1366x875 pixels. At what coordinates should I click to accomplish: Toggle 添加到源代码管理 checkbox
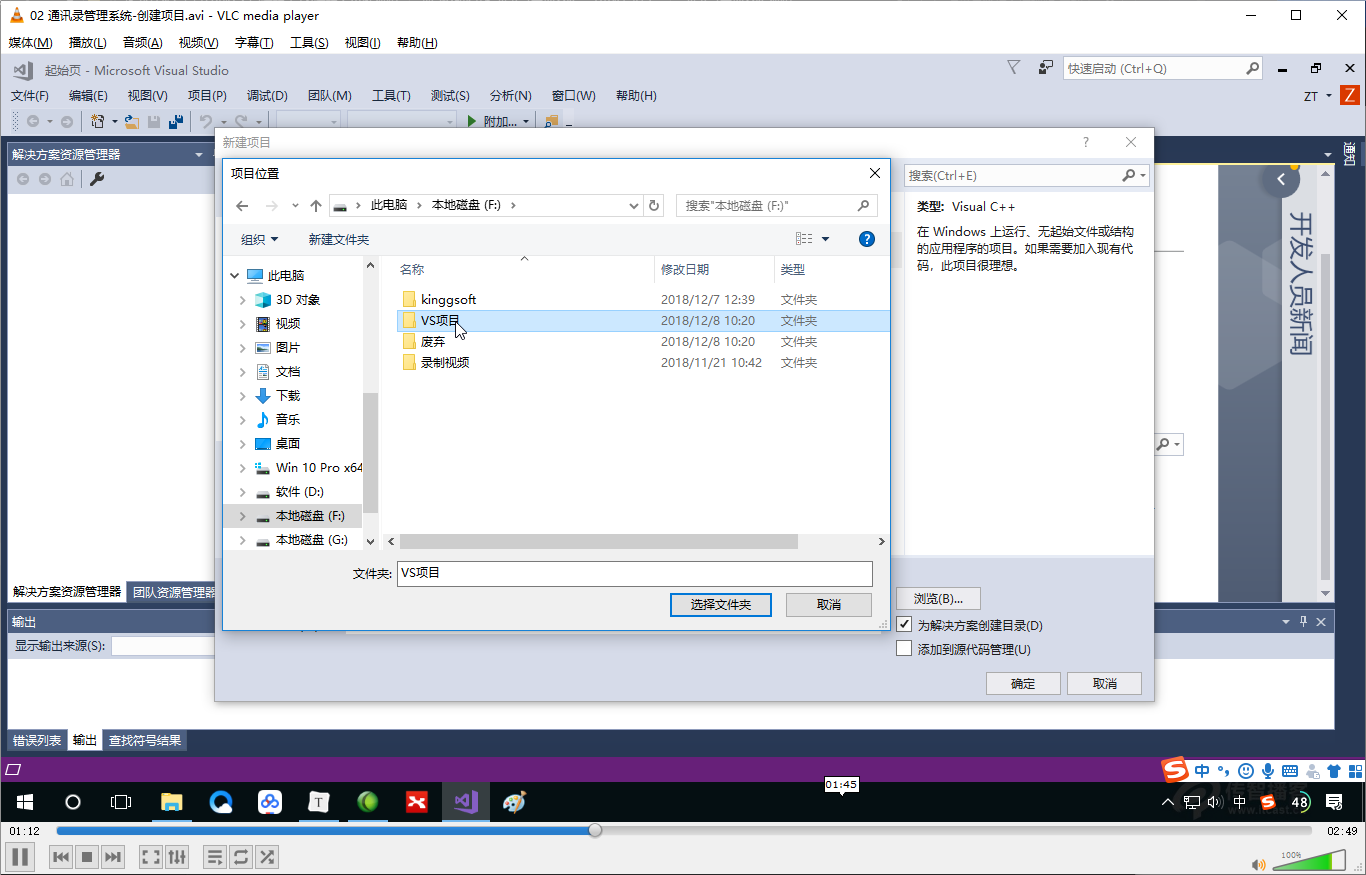(x=904, y=649)
